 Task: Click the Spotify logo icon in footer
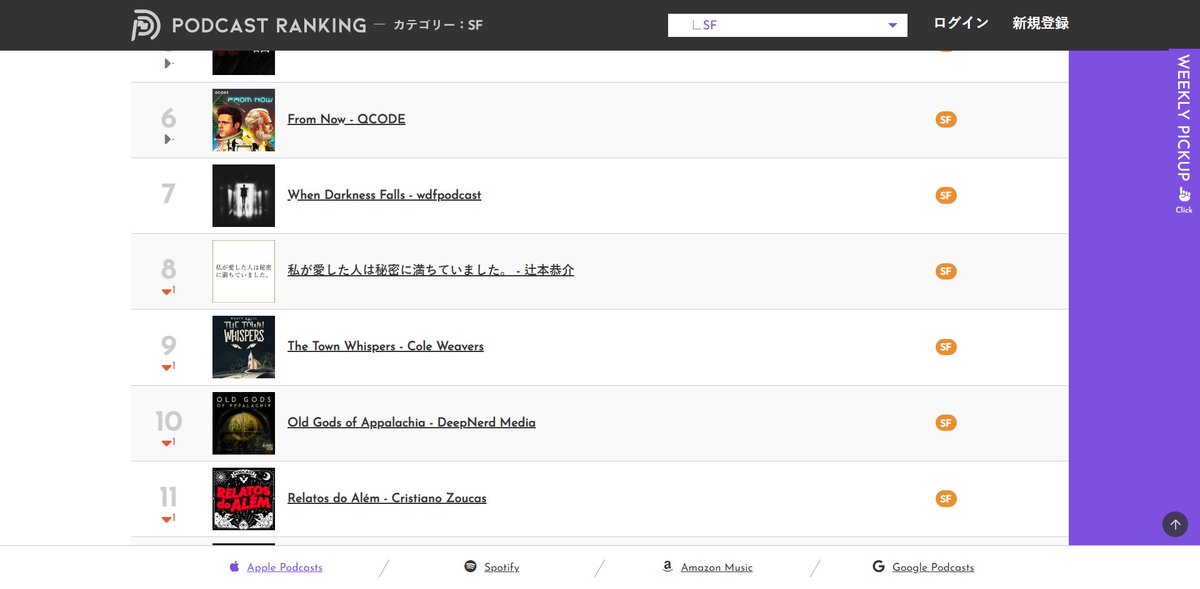pos(470,566)
